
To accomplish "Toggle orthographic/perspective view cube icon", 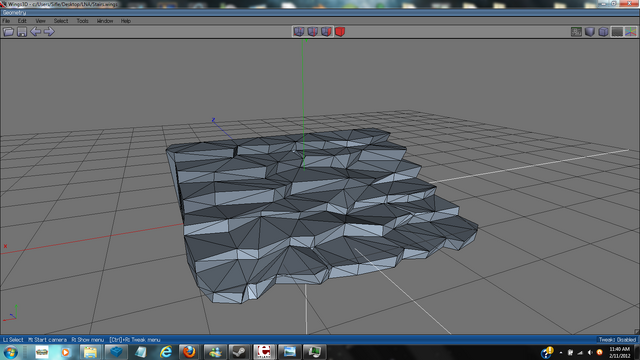I will (603, 31).
